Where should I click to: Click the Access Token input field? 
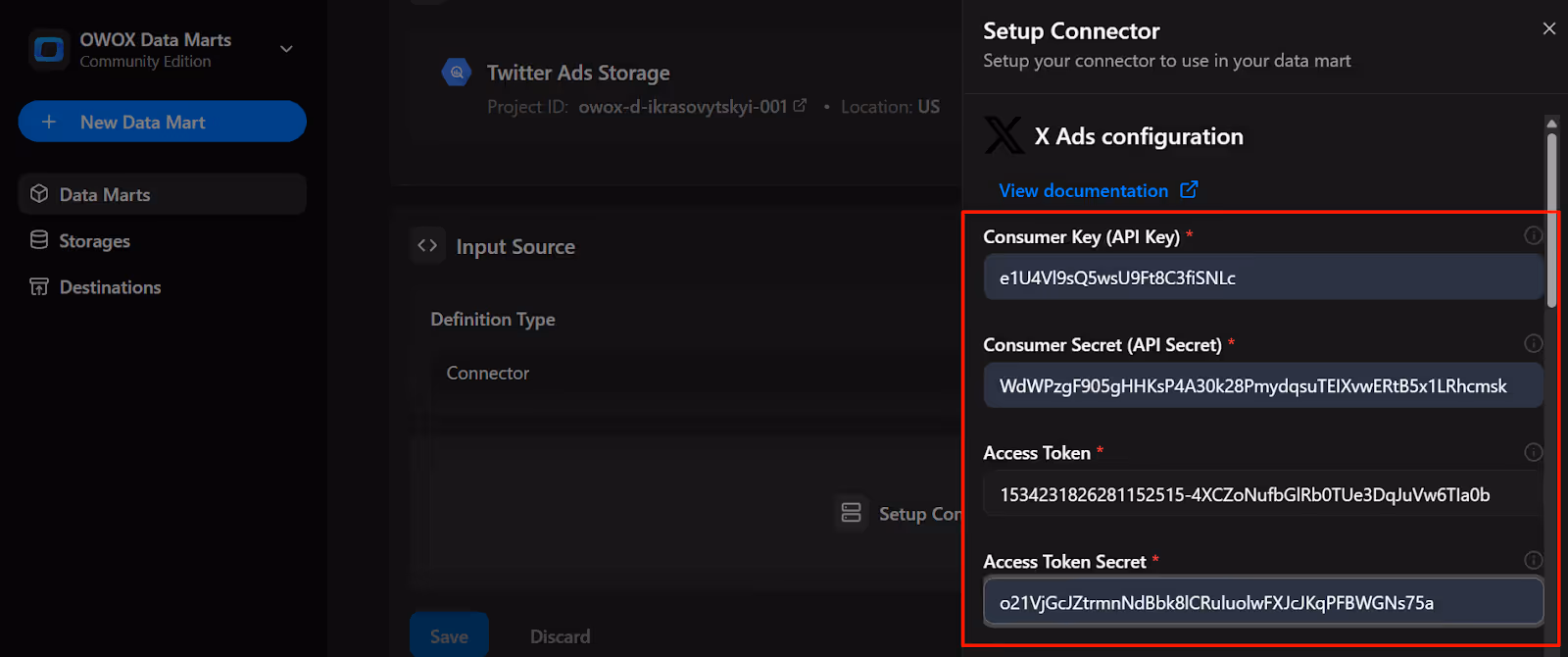click(x=1263, y=494)
